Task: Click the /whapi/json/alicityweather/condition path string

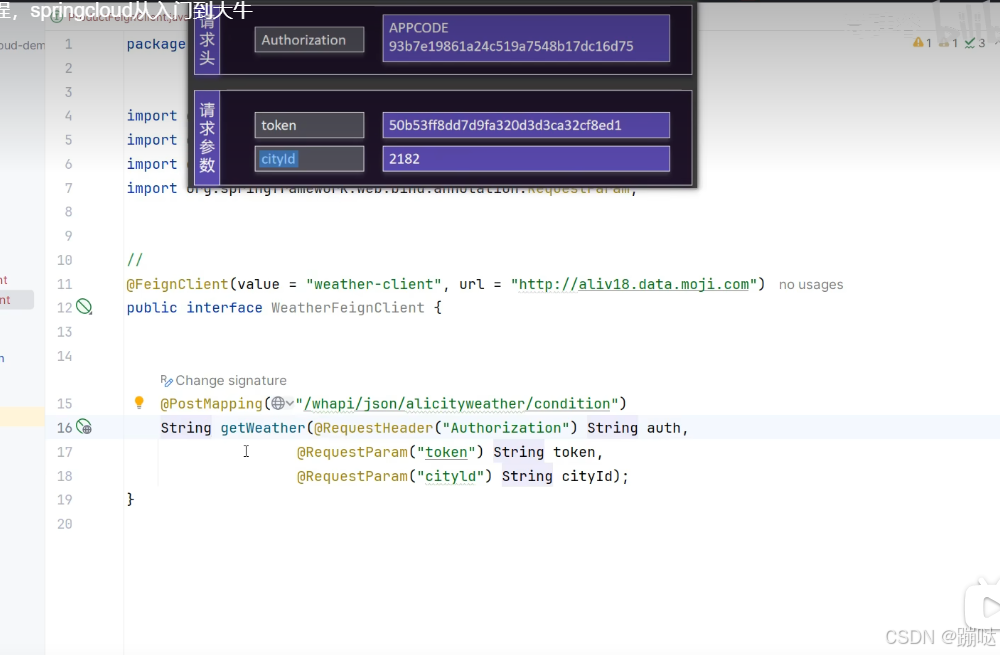Action: coord(457,404)
